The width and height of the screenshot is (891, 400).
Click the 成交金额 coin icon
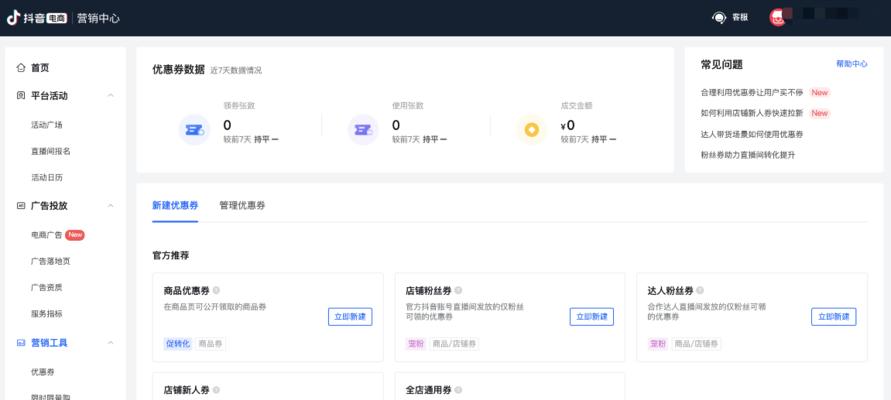(531, 130)
